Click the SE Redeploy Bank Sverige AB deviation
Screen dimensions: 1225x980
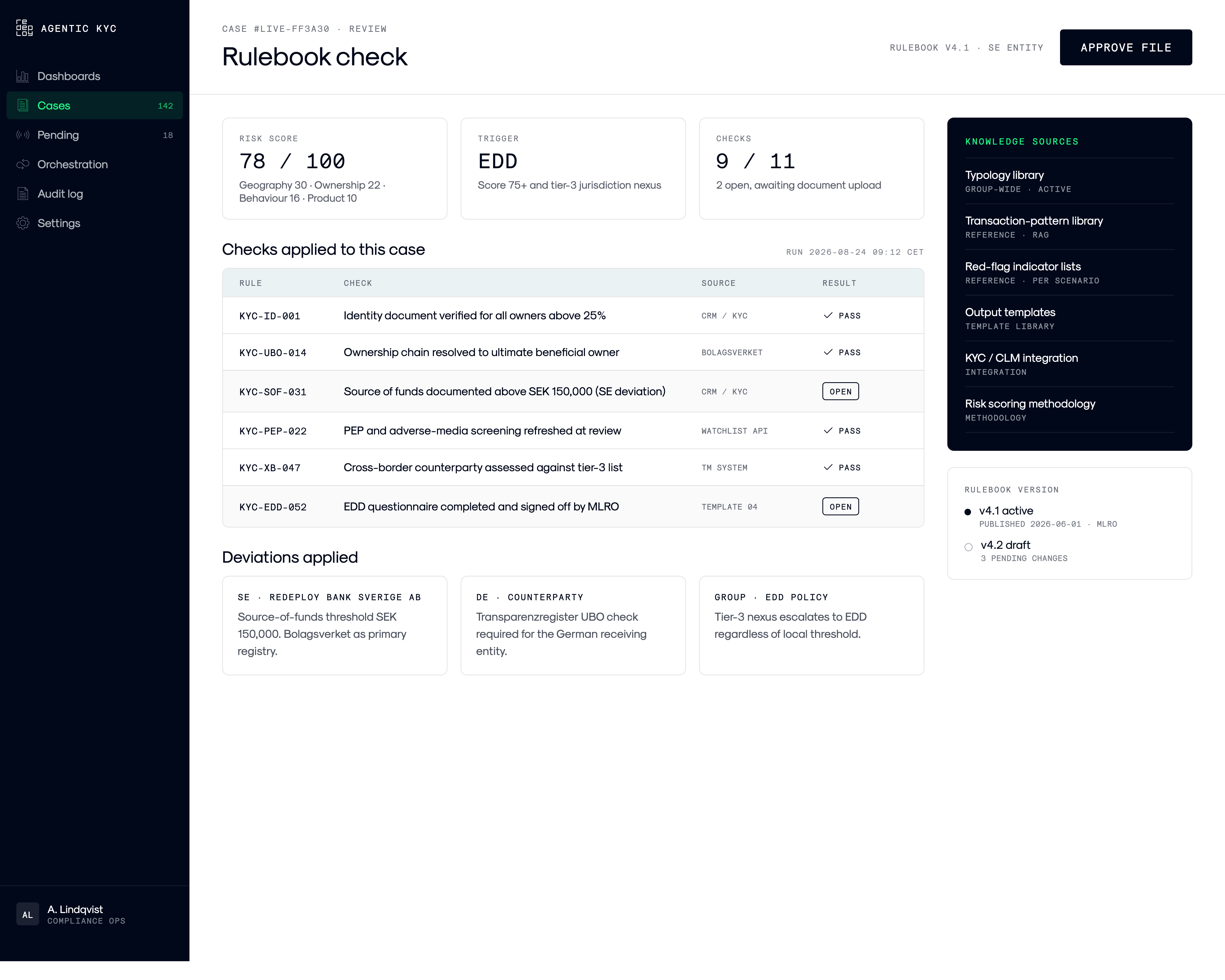(335, 626)
